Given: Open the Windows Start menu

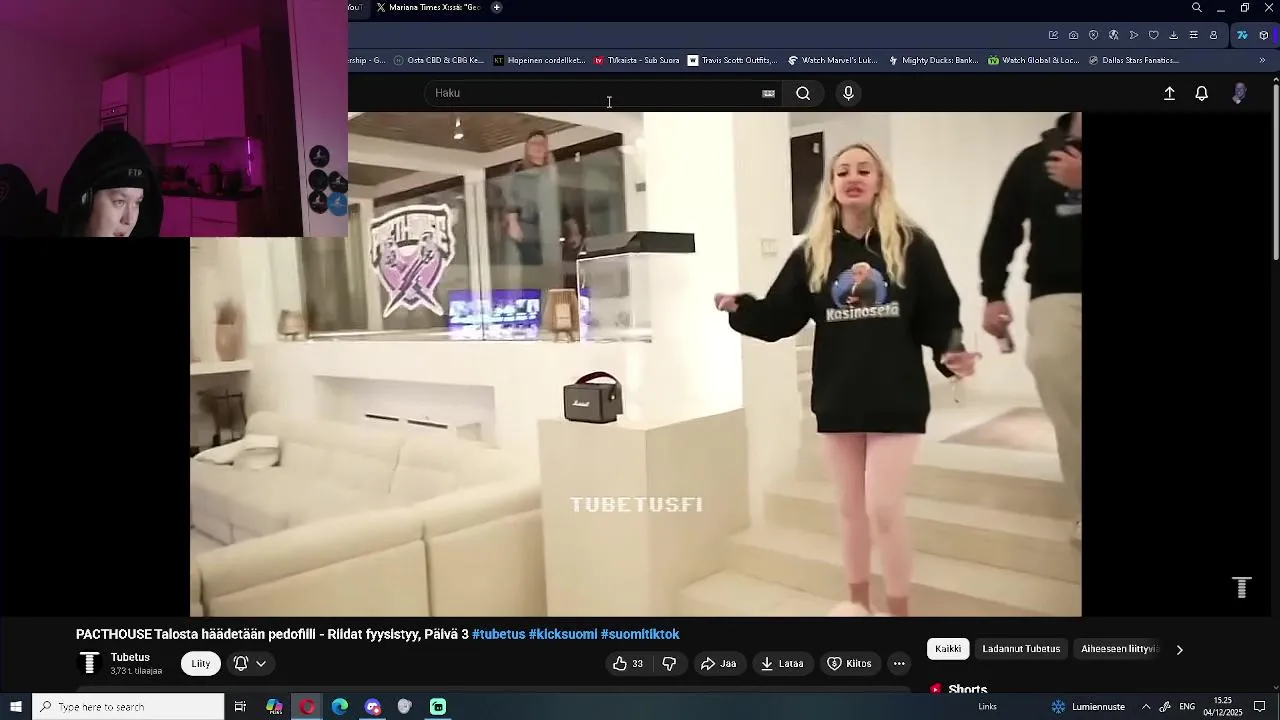Looking at the screenshot, I should (16, 707).
